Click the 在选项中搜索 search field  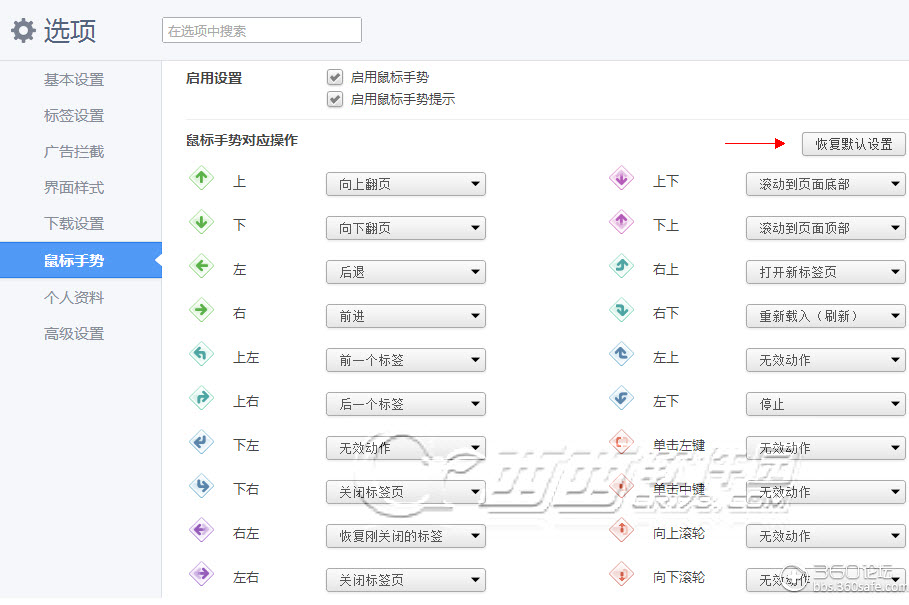(262, 30)
